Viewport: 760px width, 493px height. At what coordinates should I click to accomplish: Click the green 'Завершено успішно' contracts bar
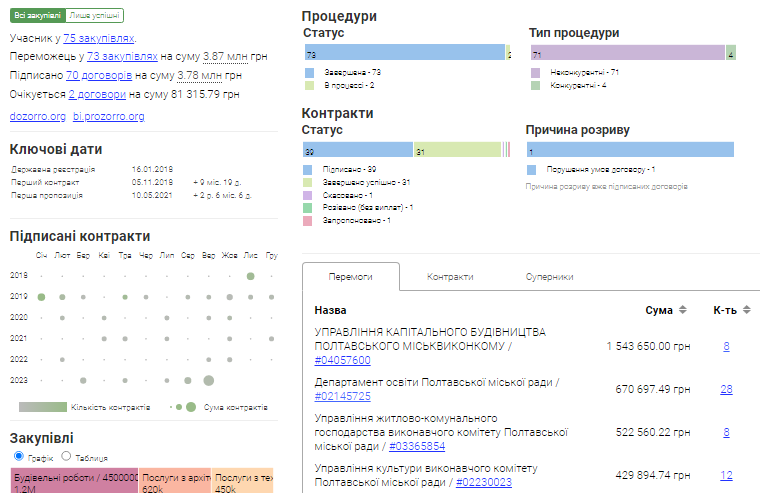tap(457, 150)
